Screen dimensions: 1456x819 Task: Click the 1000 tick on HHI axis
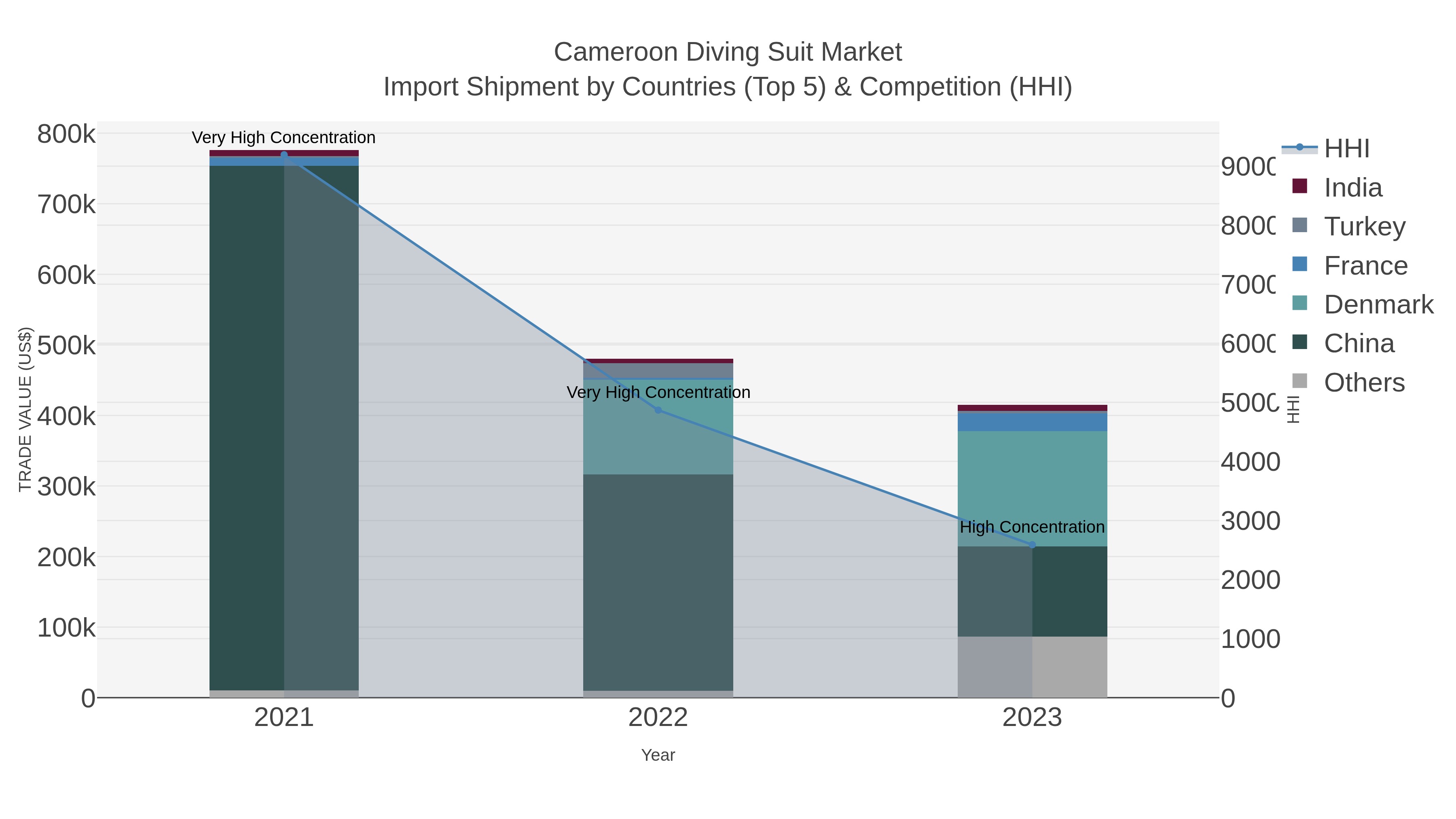click(x=1250, y=639)
